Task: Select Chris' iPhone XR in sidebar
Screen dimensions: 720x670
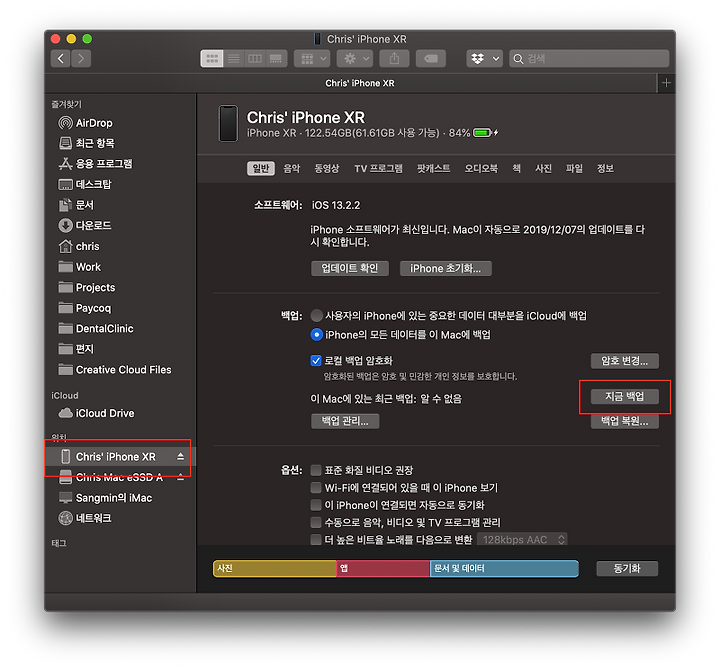Action: (115, 456)
